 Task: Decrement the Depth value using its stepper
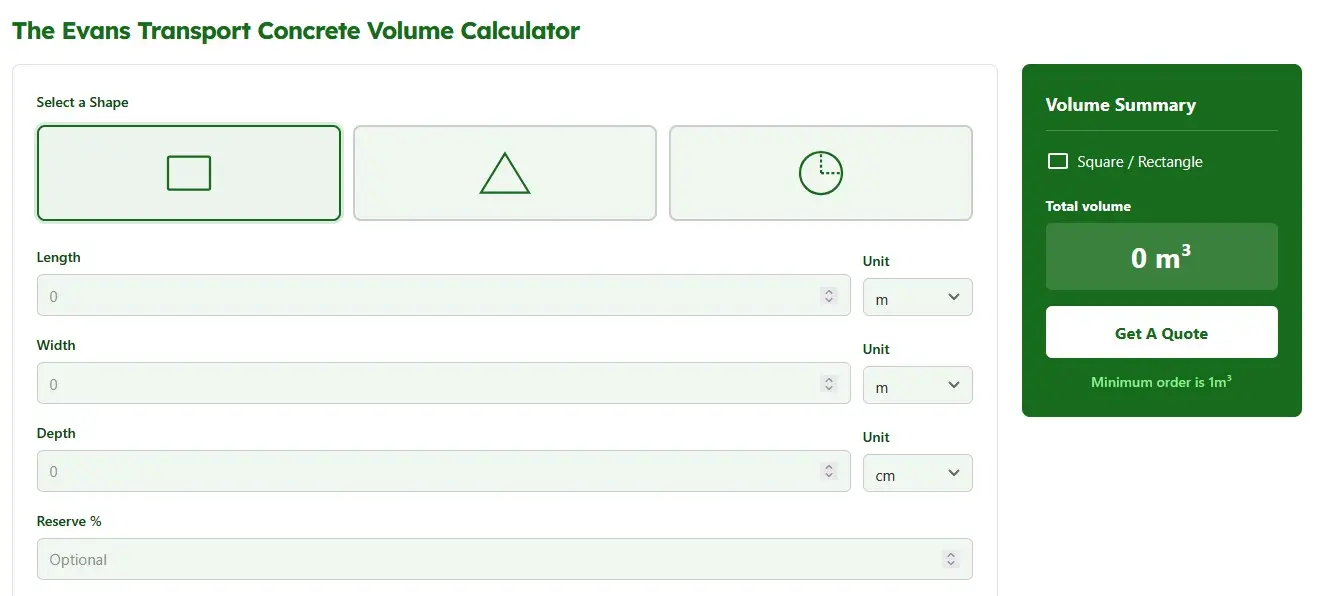[829, 475]
